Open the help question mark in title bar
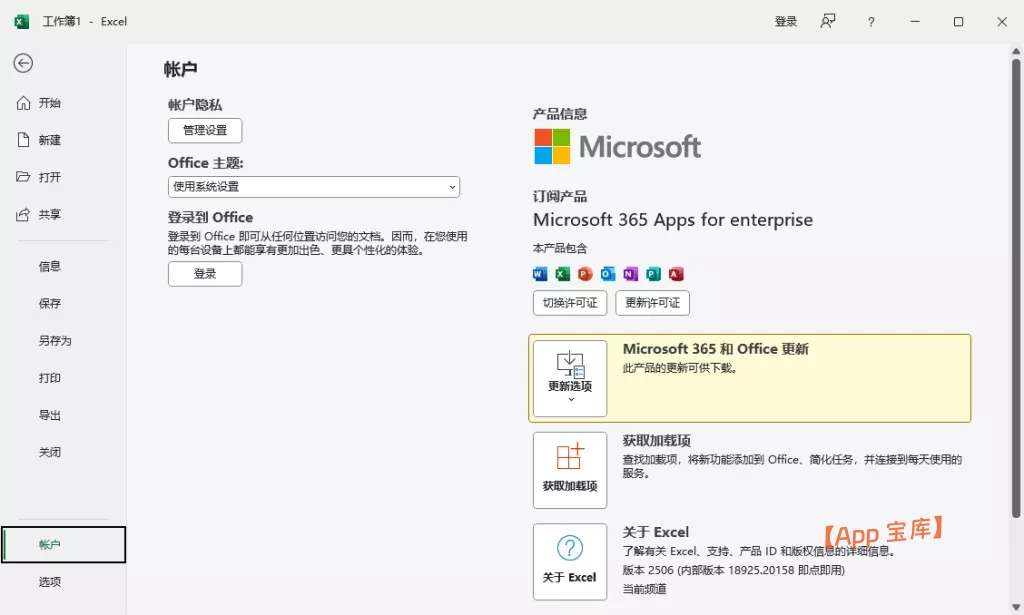 (871, 22)
